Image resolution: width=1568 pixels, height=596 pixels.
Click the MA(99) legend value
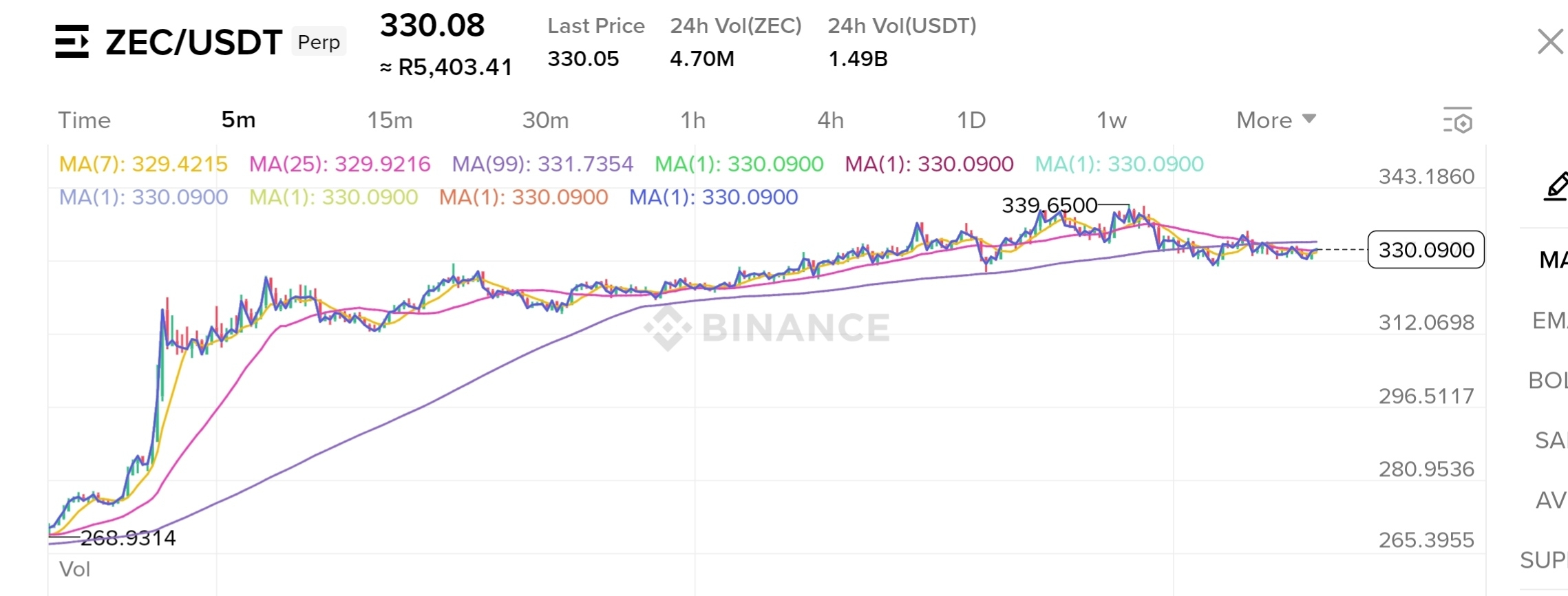[x=585, y=164]
